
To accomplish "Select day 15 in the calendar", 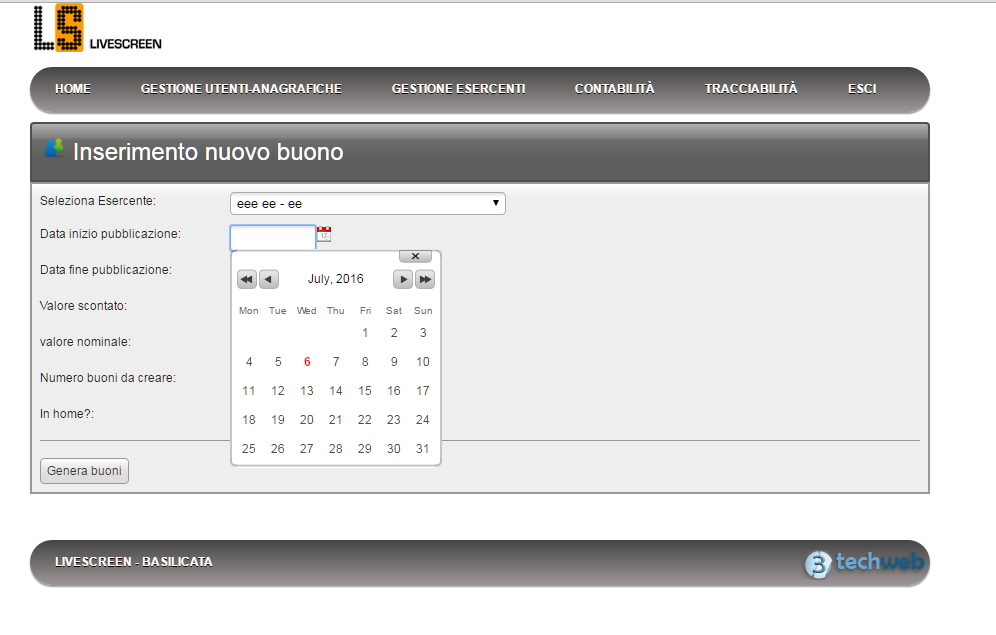I will pos(365,391).
